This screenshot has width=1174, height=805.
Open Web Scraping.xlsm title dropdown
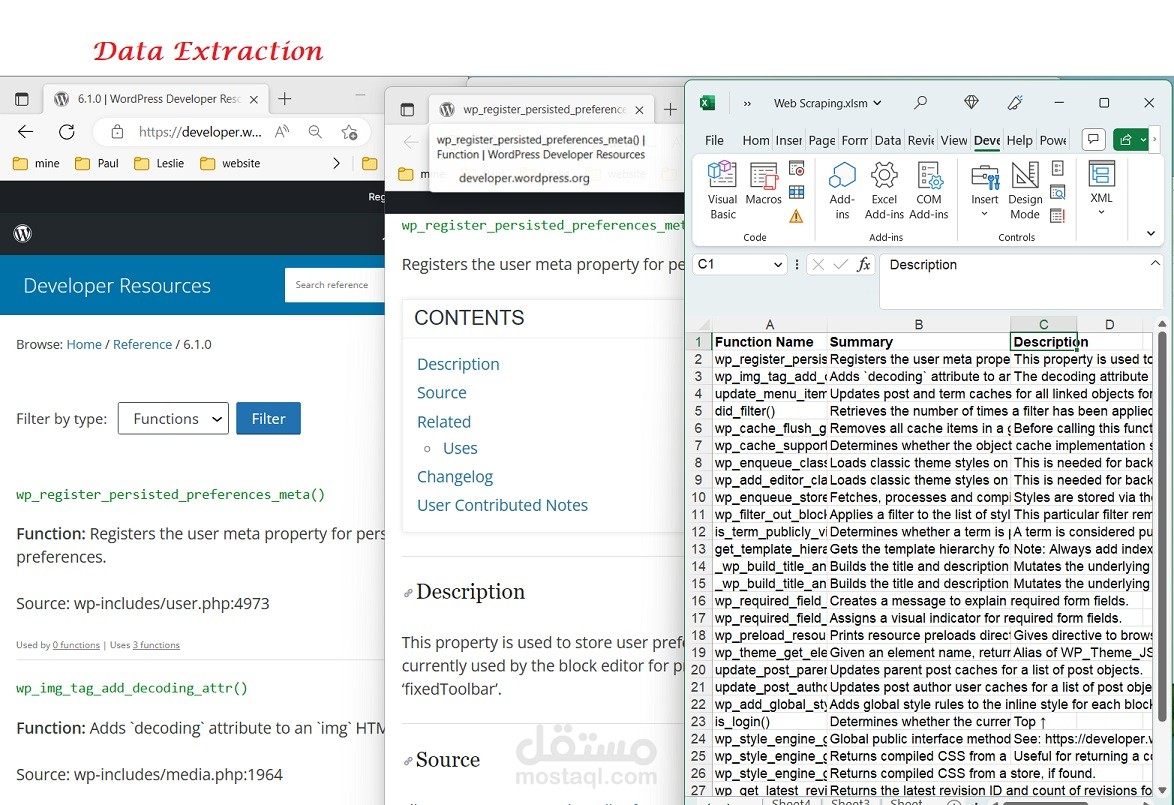pos(878,103)
